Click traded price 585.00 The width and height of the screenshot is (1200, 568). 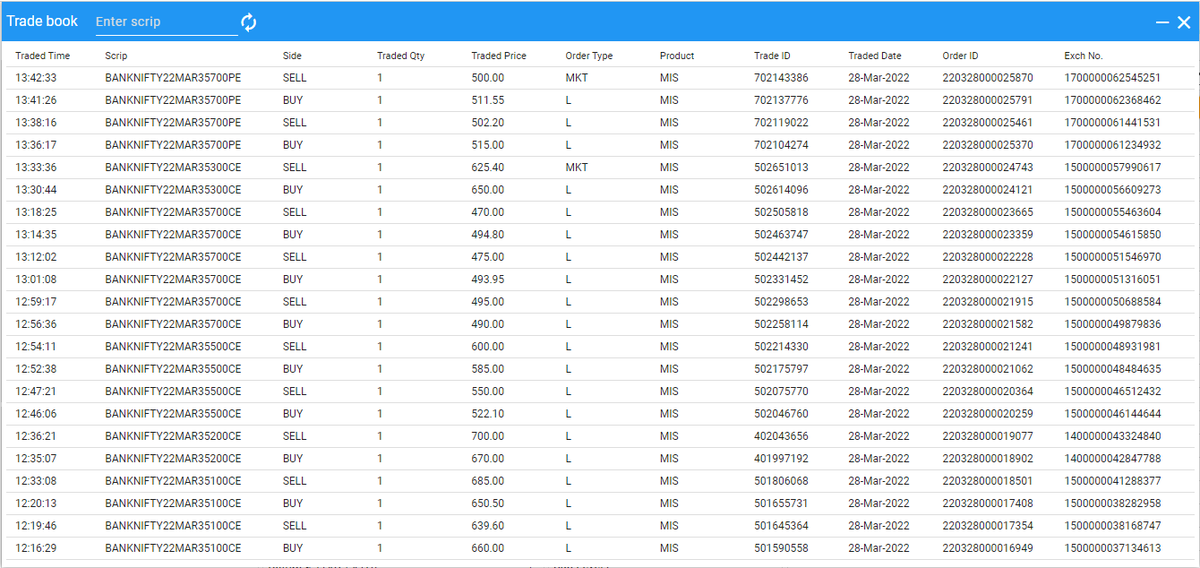pos(487,369)
